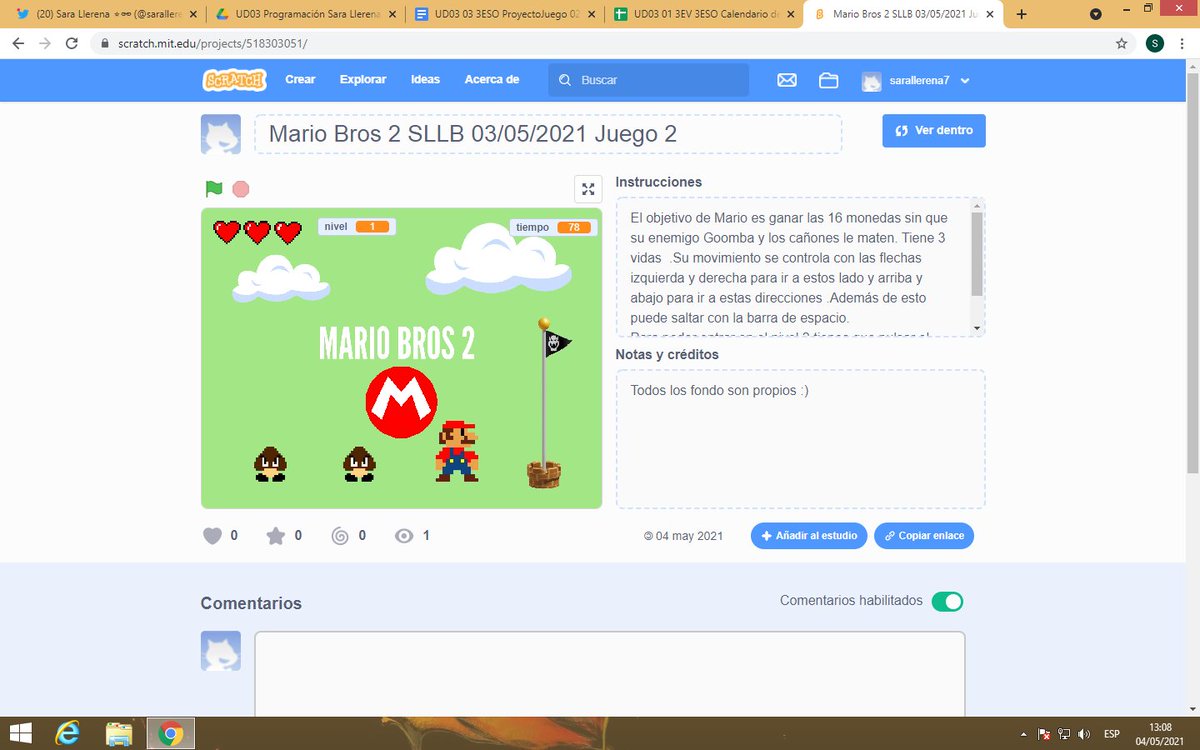Screen dimensions: 1200x750
Task: Click the red stop button above the stage
Action: tap(241, 189)
